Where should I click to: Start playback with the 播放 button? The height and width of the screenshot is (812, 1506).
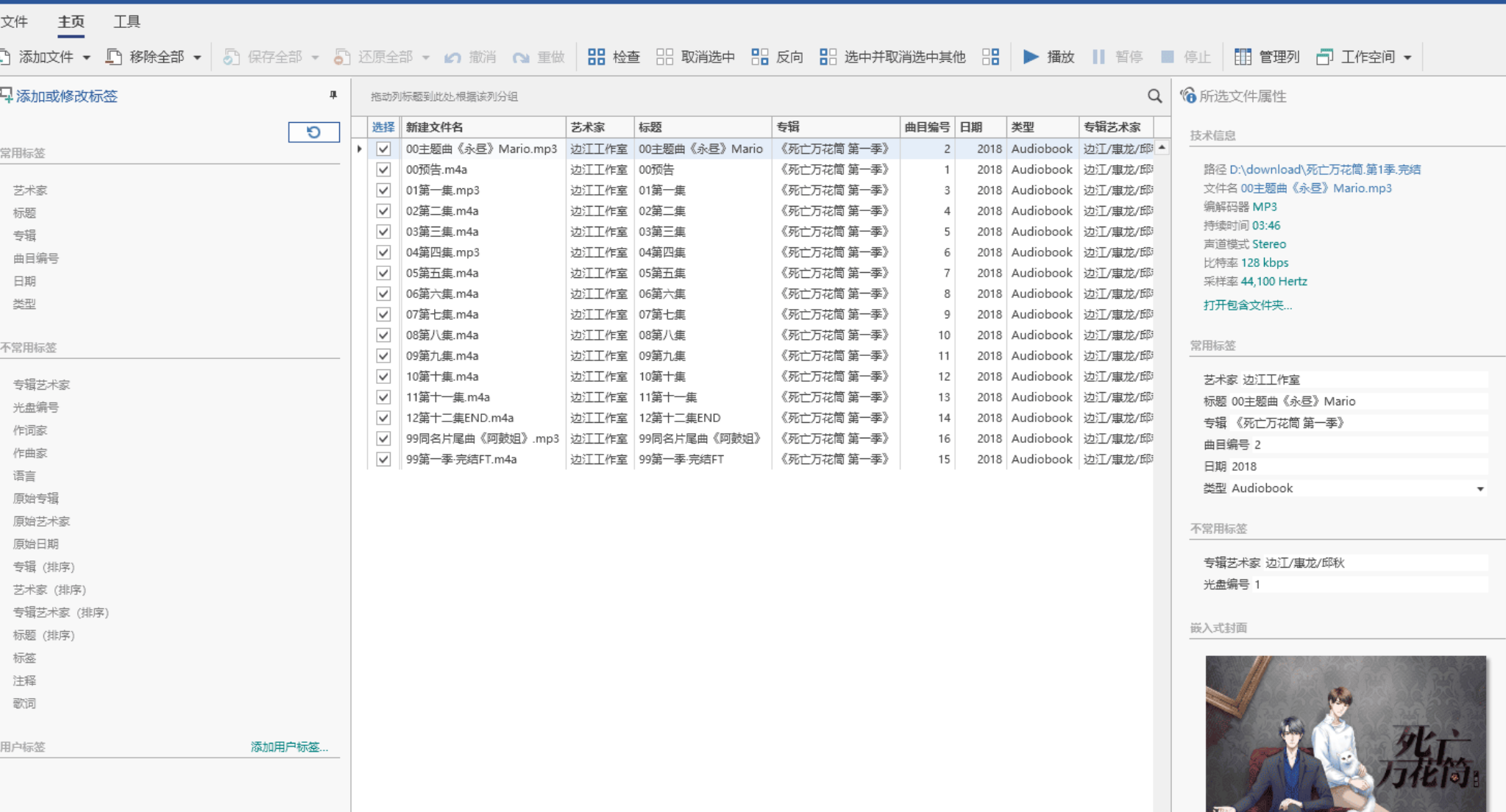coord(1049,57)
